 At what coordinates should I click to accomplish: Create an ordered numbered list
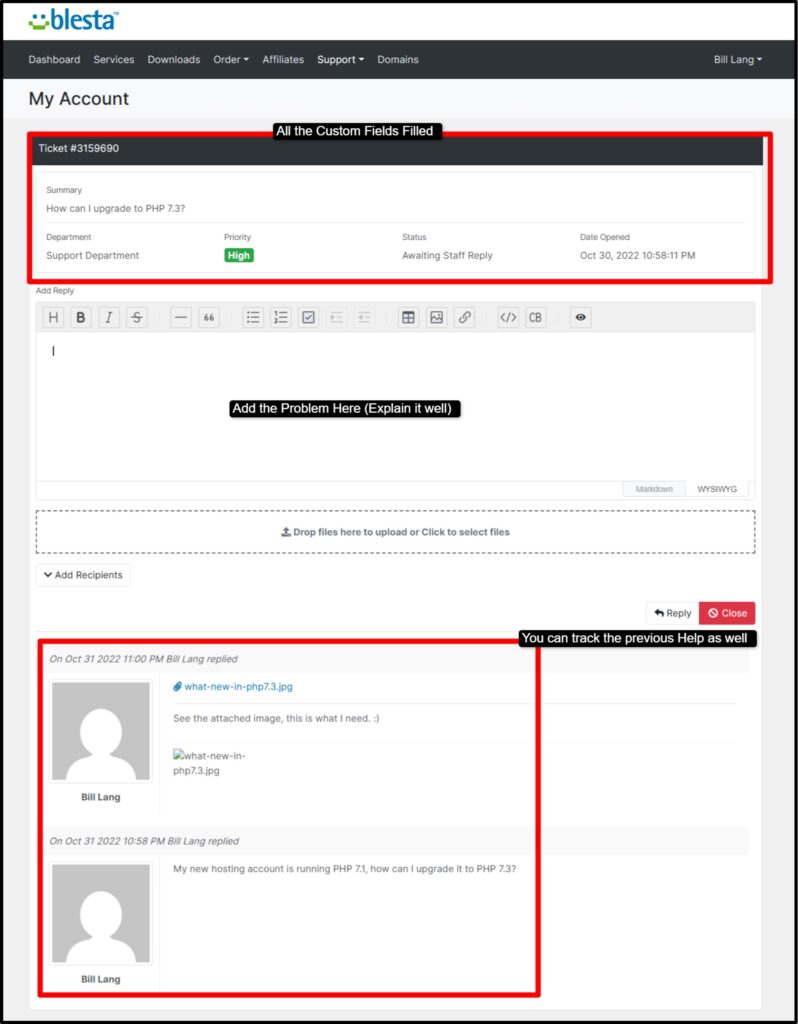point(281,317)
